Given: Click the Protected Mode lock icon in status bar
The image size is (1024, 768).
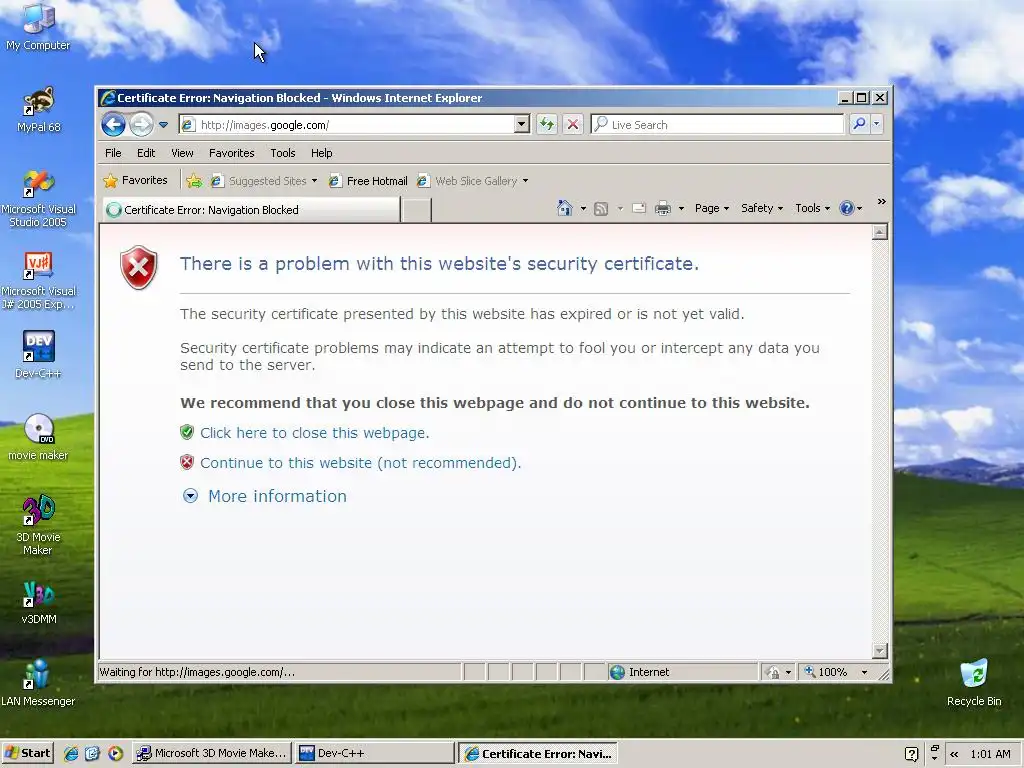Looking at the screenshot, I should pos(773,672).
